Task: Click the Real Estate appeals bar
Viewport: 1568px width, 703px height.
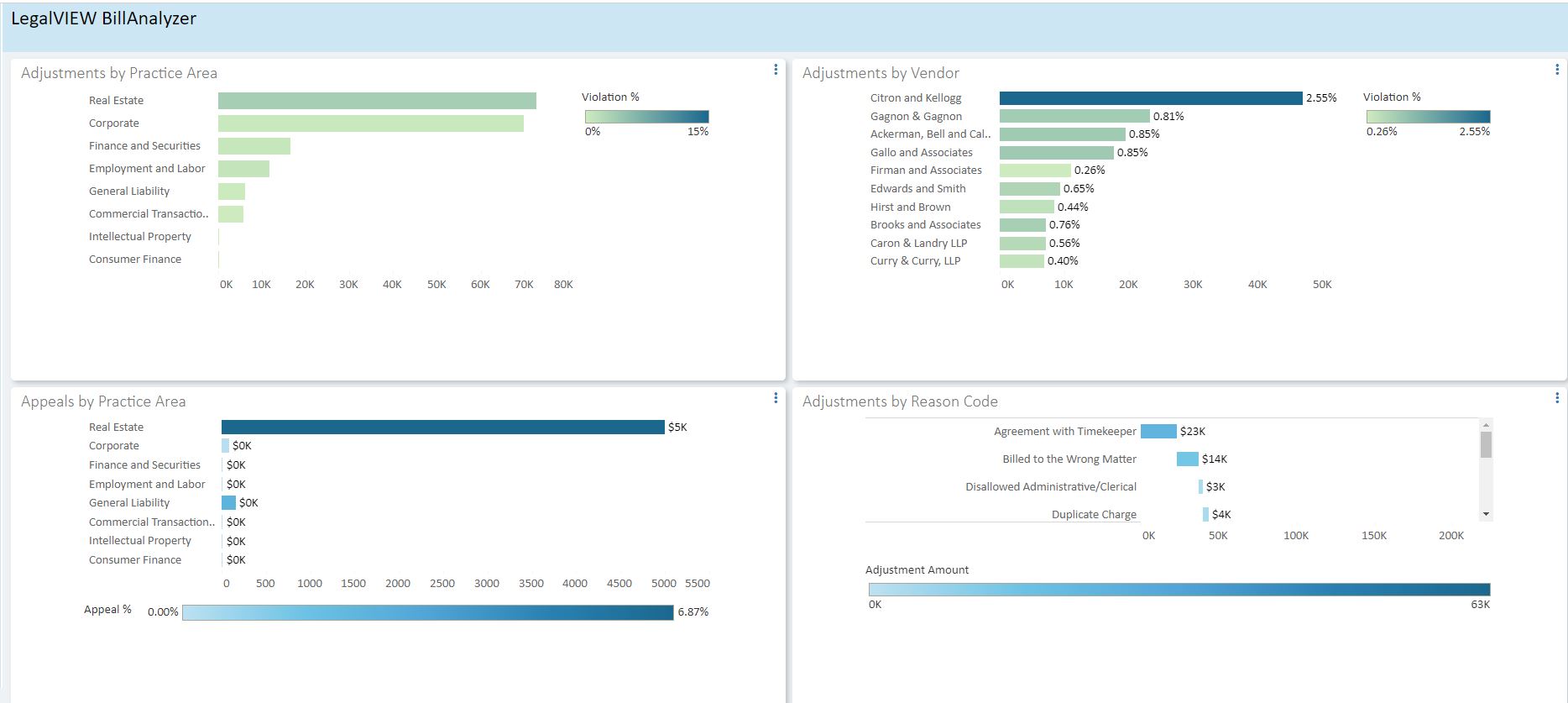Action: pos(442,428)
